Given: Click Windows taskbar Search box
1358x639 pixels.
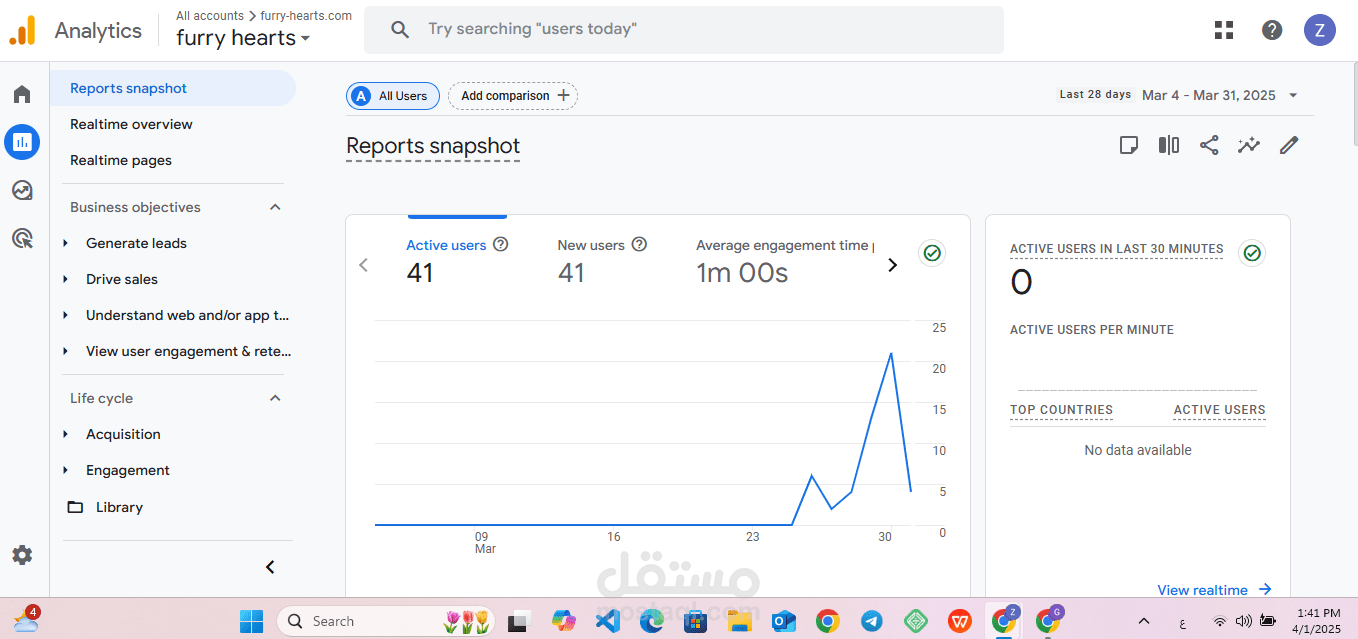Looking at the screenshot, I should [385, 621].
